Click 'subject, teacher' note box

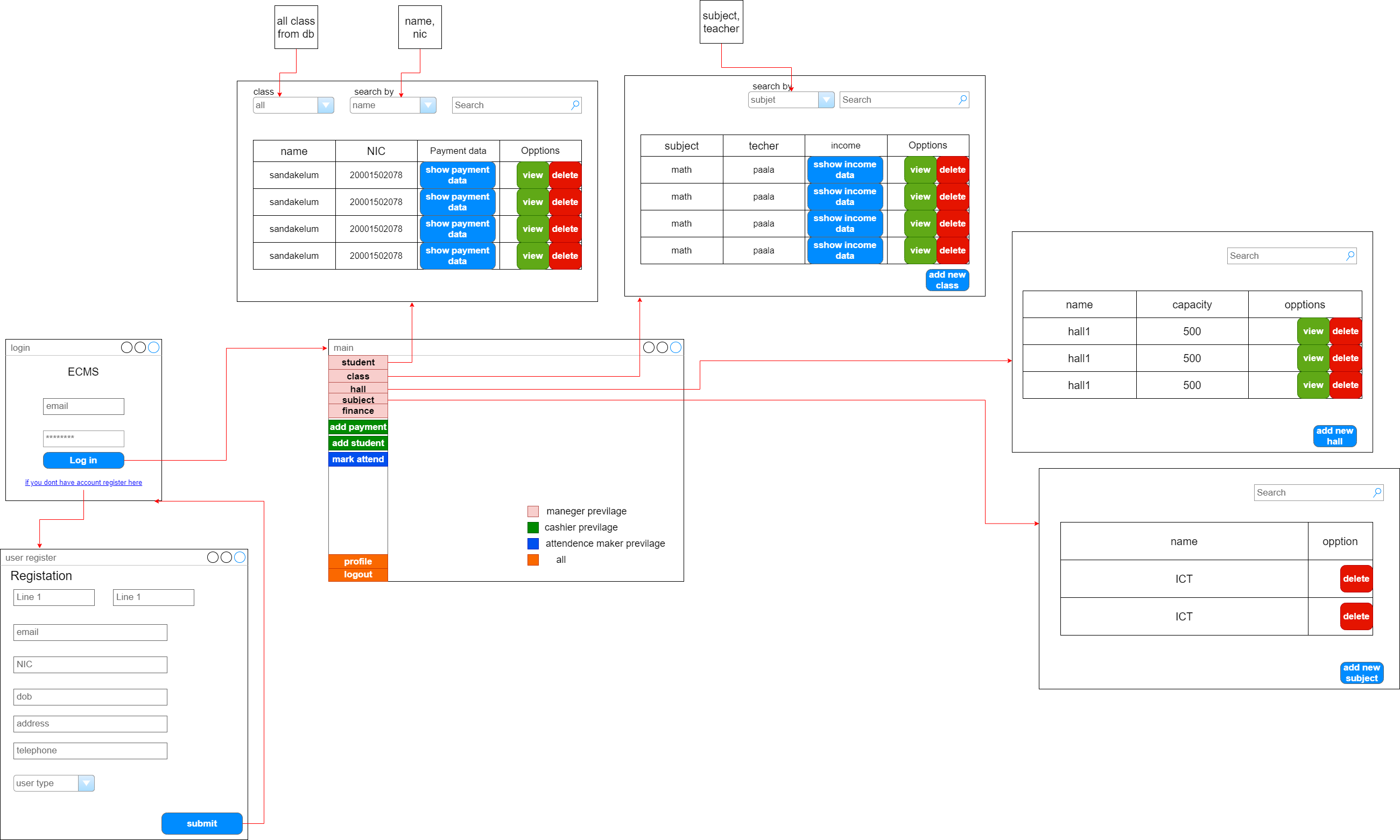pyautogui.click(x=721, y=22)
